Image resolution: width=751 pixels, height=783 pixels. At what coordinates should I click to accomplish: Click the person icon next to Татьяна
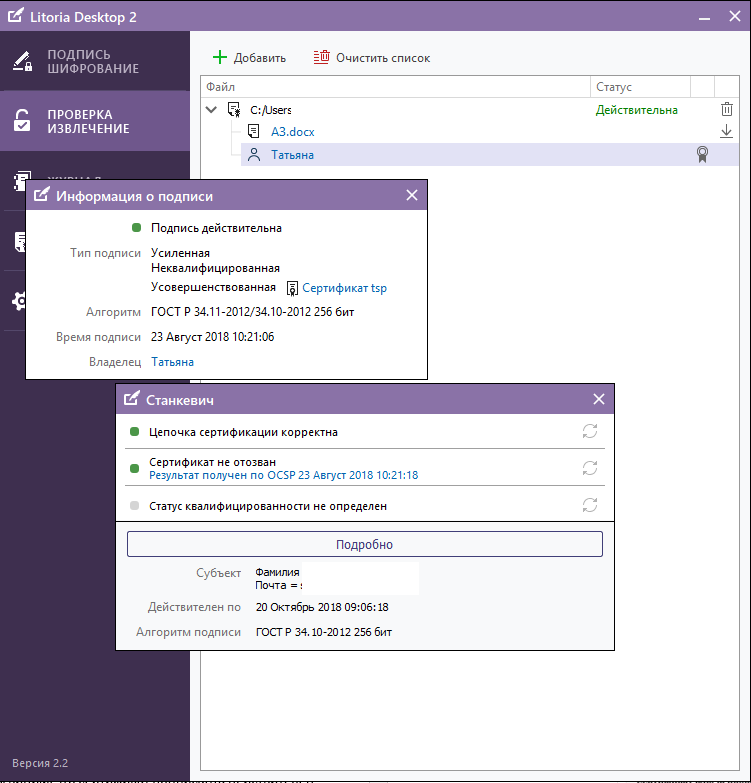254,154
